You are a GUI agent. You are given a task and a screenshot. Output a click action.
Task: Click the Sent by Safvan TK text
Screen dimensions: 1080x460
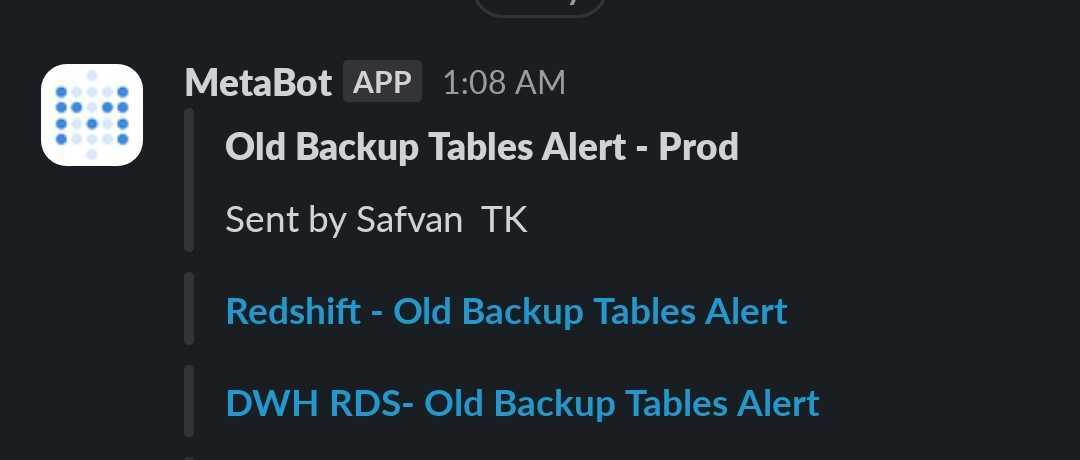(x=376, y=220)
